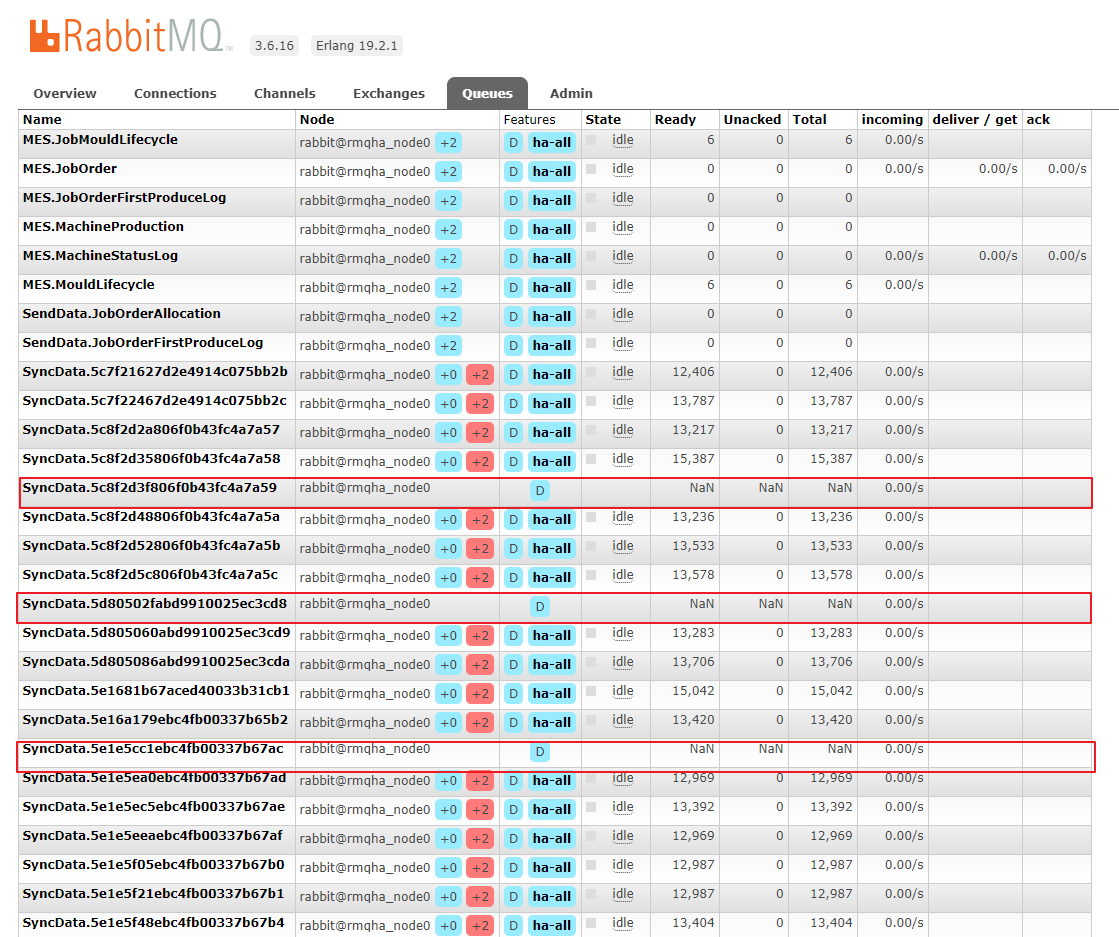Open queue MES.MachineStatusLog
The image size is (1119, 937).
101,255
